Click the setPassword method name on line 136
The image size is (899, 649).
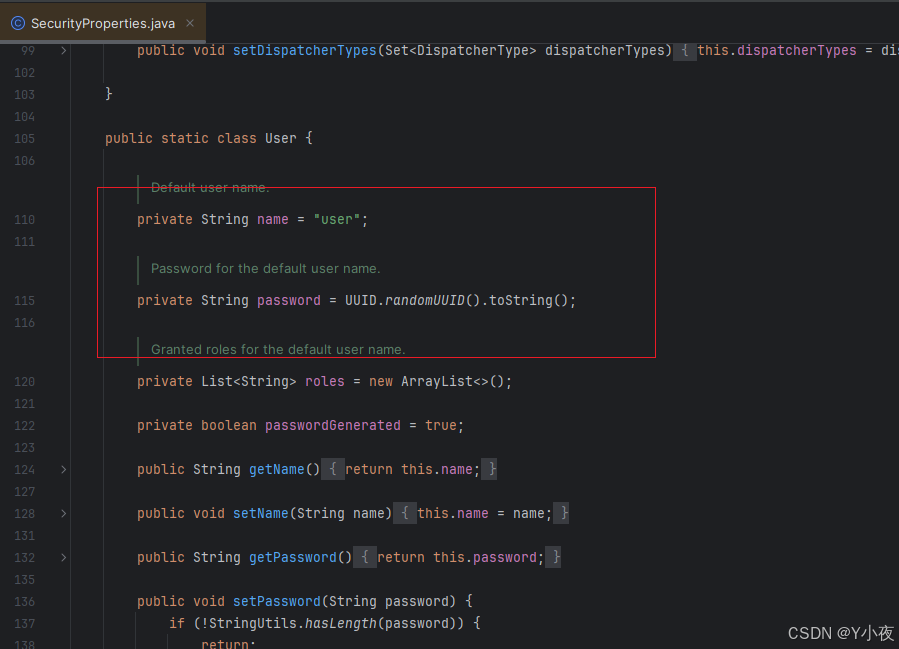[x=277, y=601]
